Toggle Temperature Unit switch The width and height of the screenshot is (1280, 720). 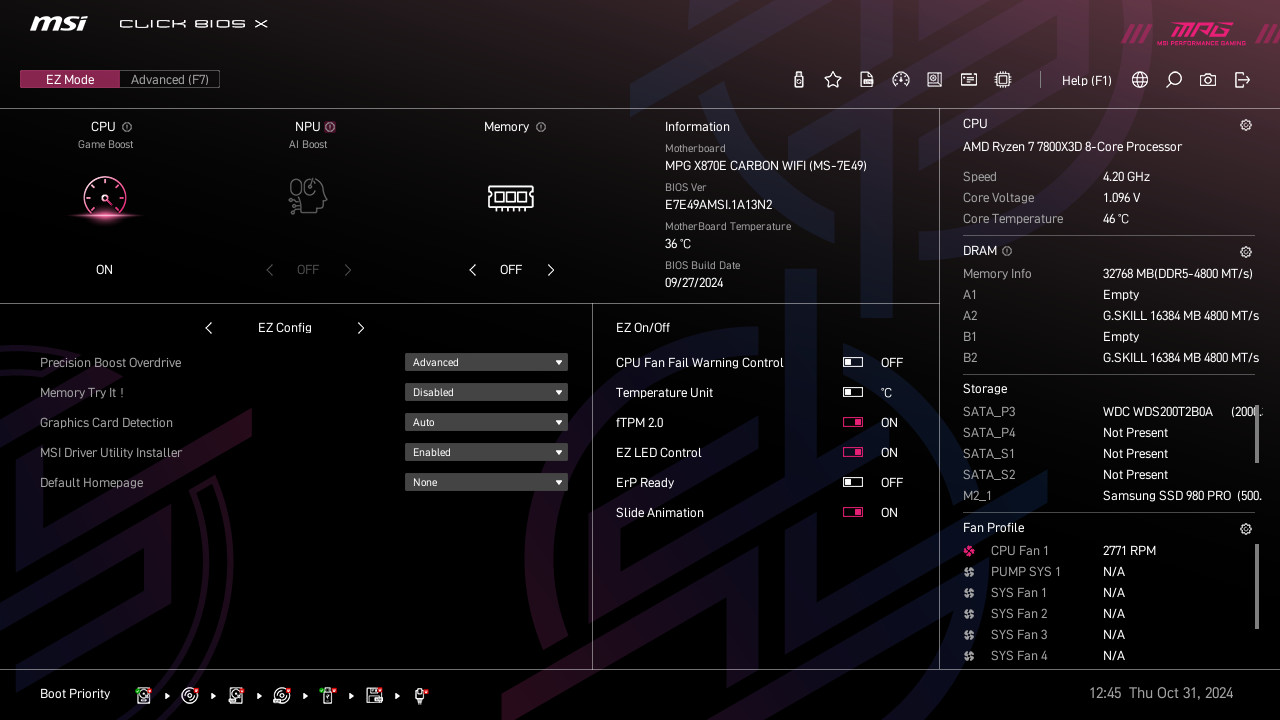pos(853,393)
